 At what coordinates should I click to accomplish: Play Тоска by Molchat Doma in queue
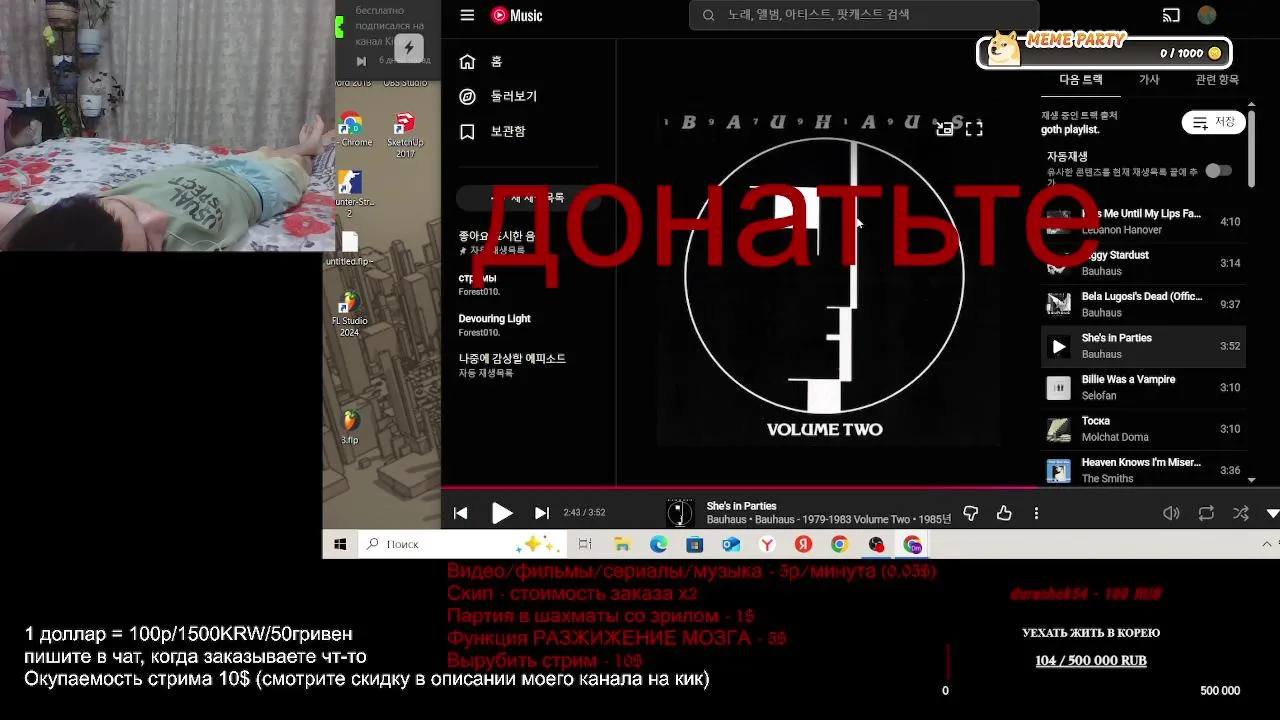pyautogui.click(x=1143, y=429)
